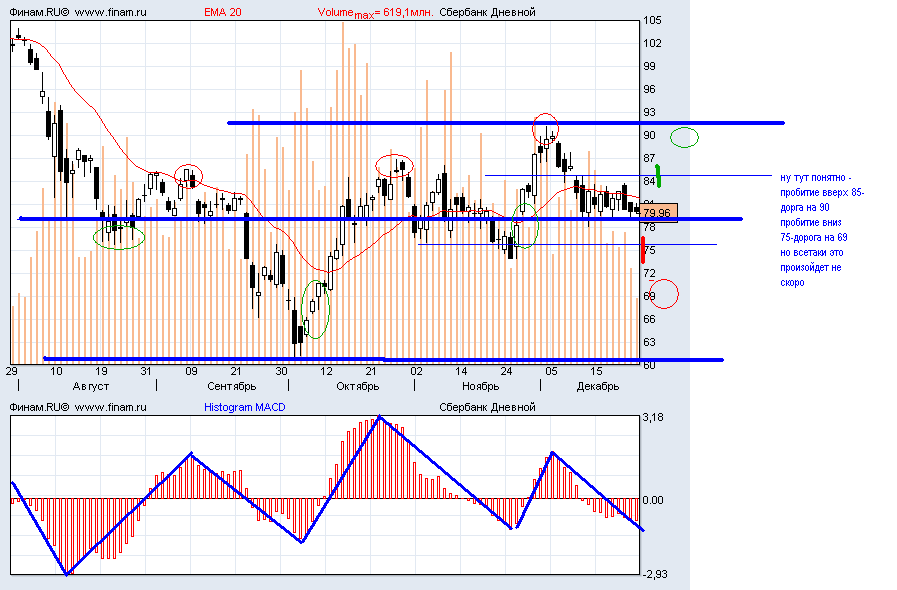Click the Ноябрь month label
The image size is (897, 590).
[481, 386]
